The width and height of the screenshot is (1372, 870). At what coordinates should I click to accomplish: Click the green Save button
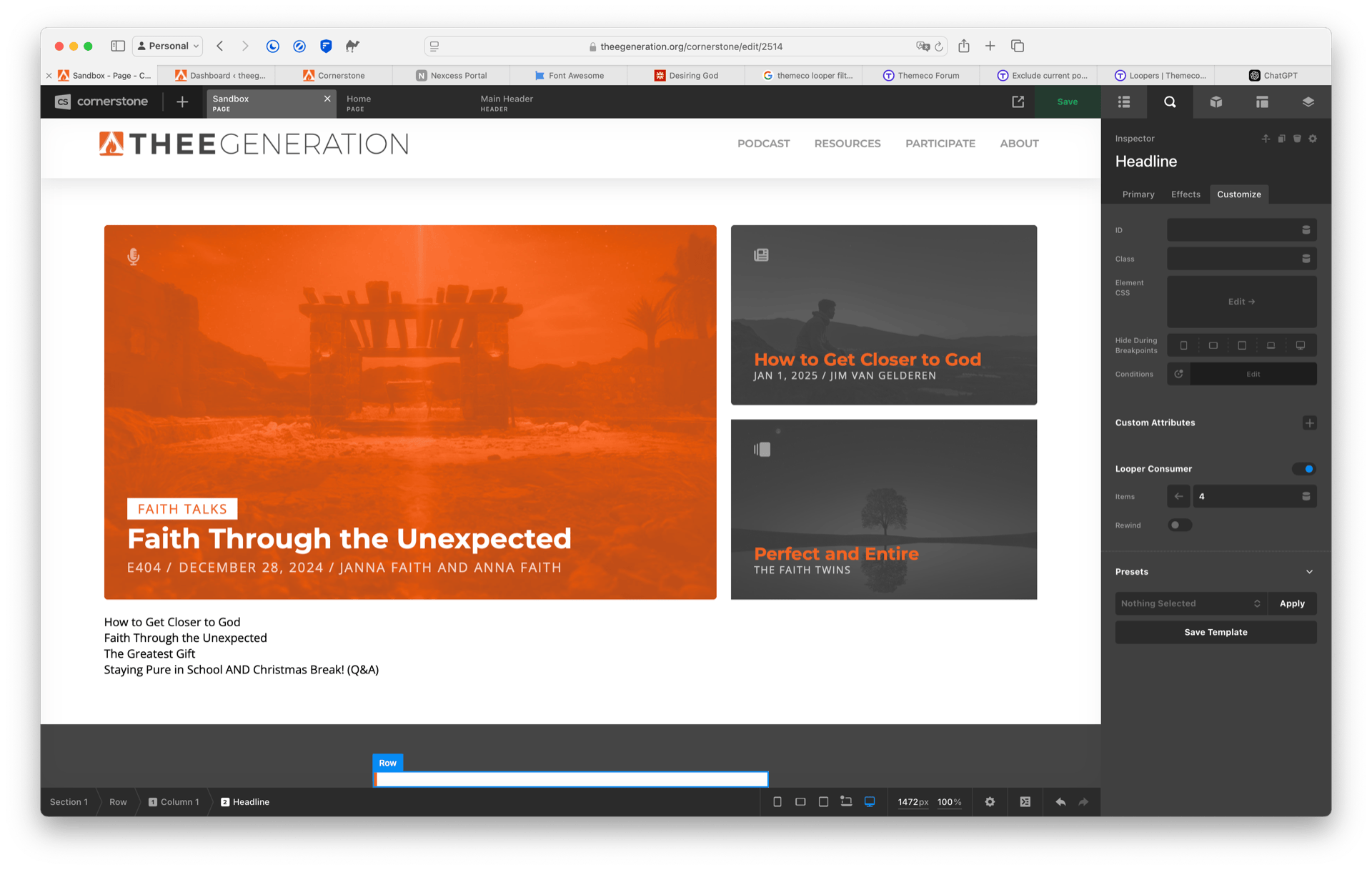(x=1067, y=102)
